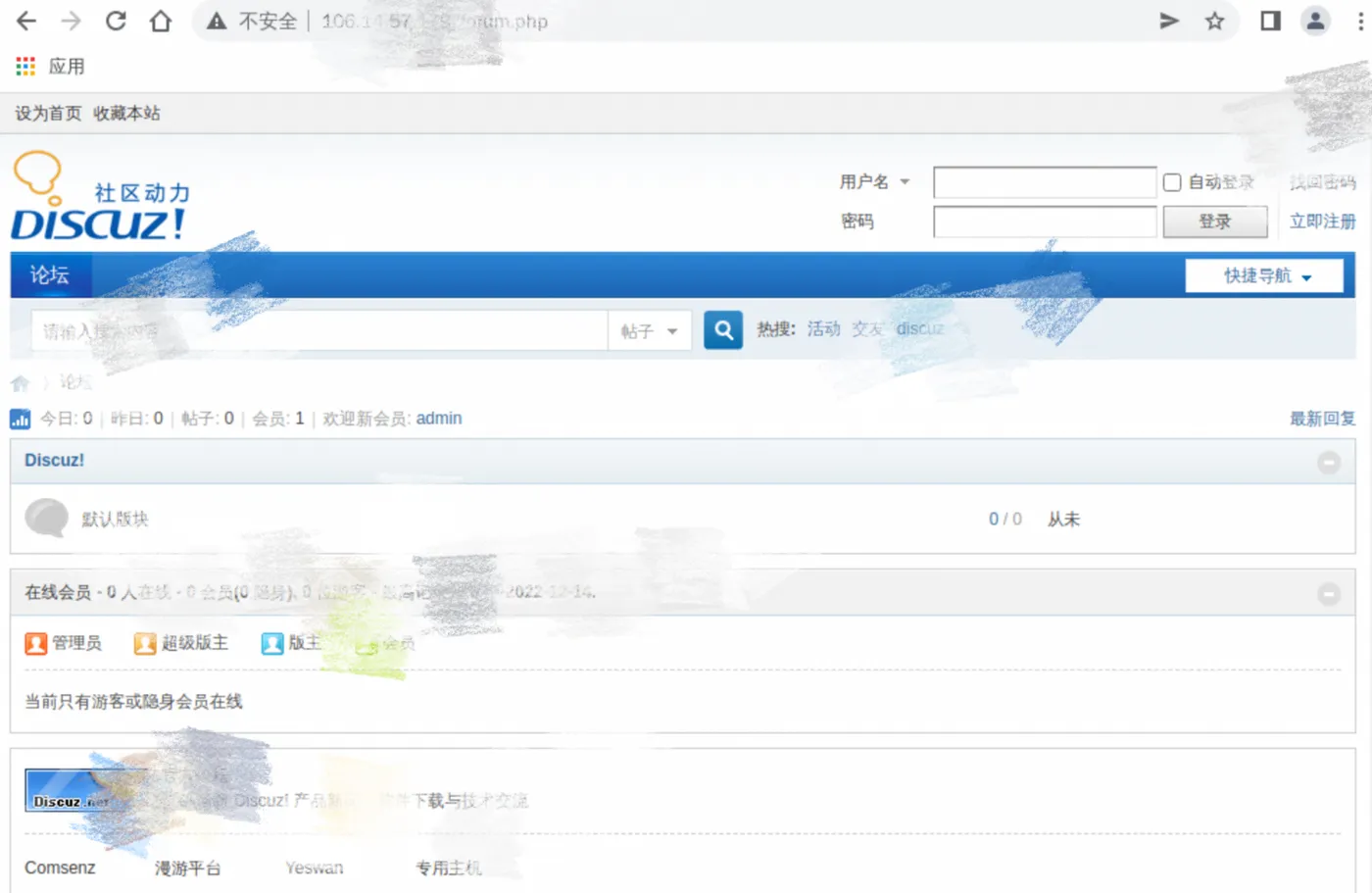
Task: Open the Yeswan footer link
Action: point(315,868)
